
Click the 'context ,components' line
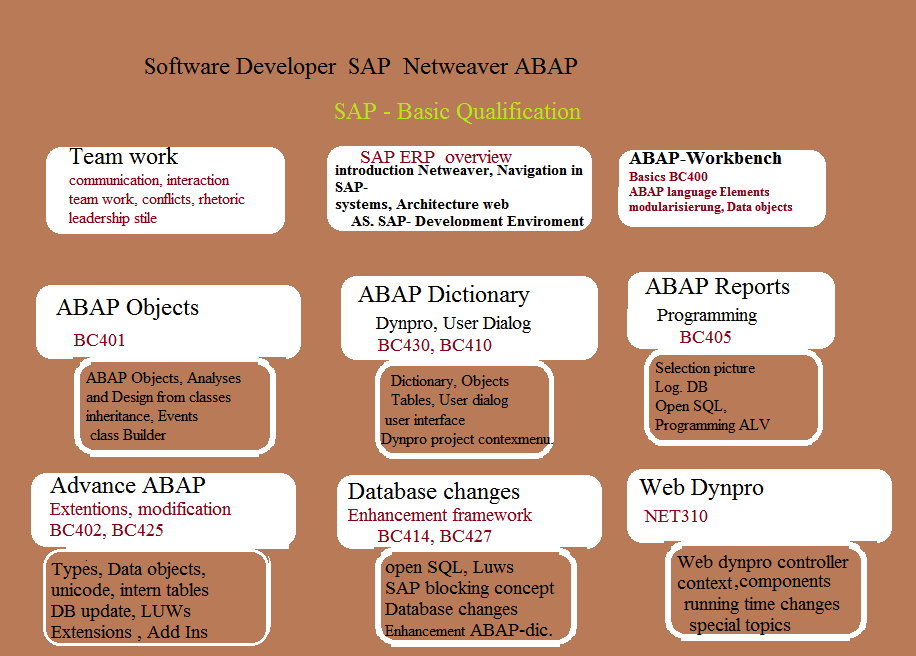(754, 582)
